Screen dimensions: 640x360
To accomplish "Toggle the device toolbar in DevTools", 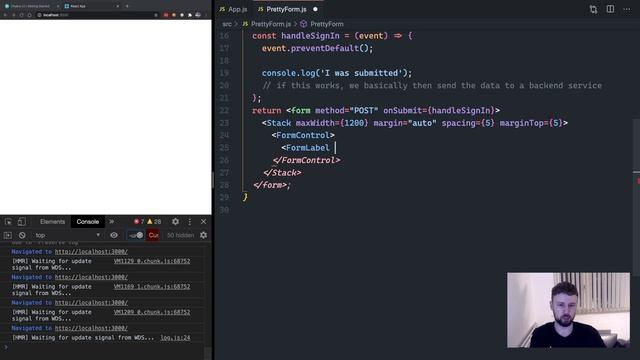I will coord(22,222).
